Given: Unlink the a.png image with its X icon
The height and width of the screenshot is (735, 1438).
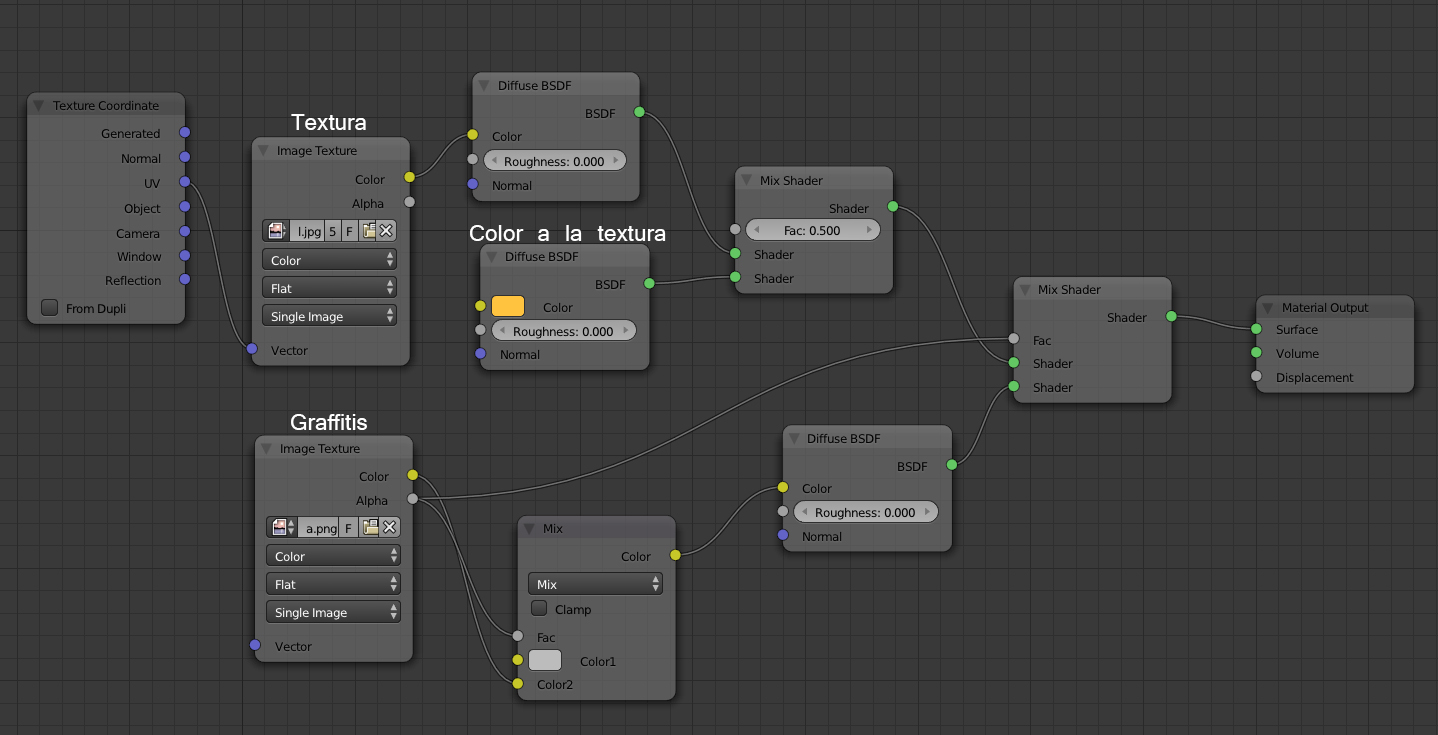Looking at the screenshot, I should pos(390,528).
